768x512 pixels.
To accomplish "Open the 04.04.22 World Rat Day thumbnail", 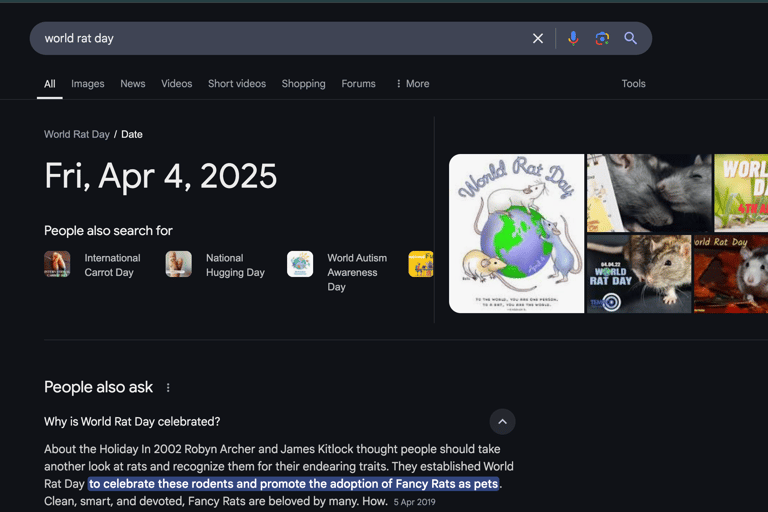I will click(639, 274).
